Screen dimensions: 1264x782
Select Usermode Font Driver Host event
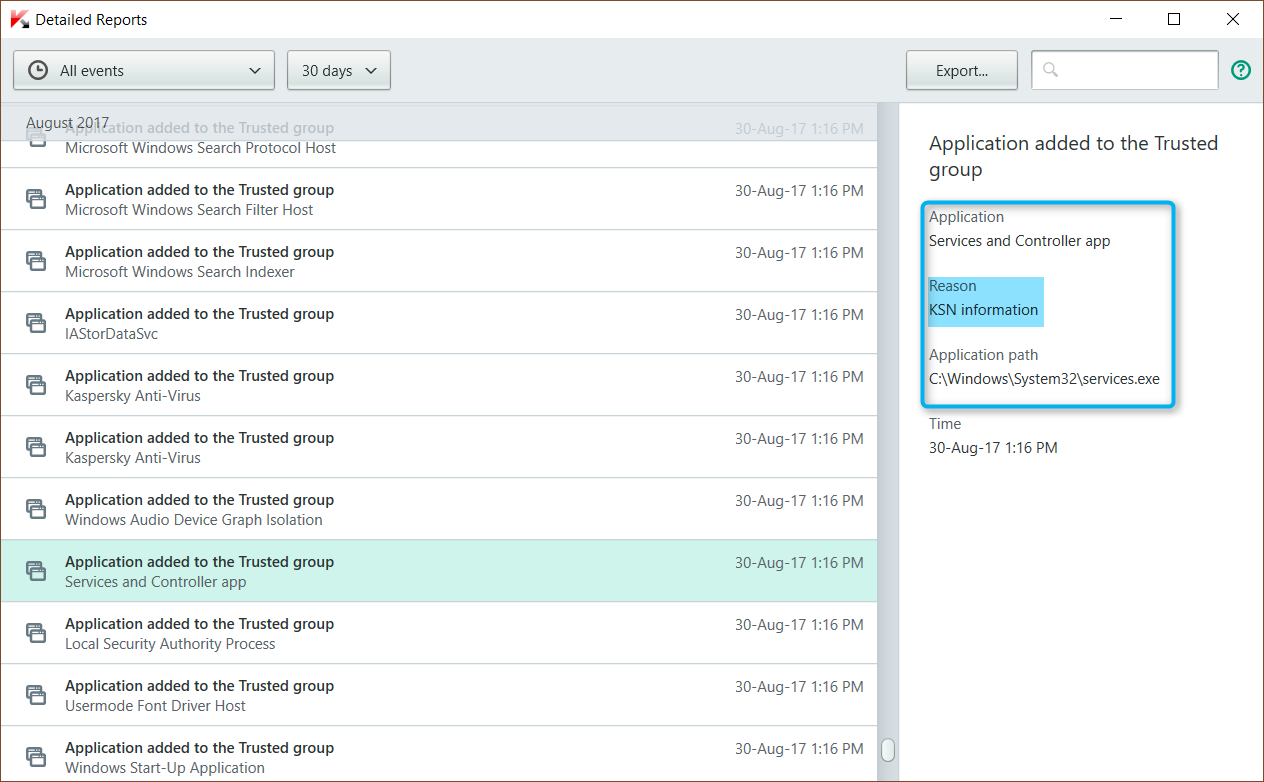[438, 695]
